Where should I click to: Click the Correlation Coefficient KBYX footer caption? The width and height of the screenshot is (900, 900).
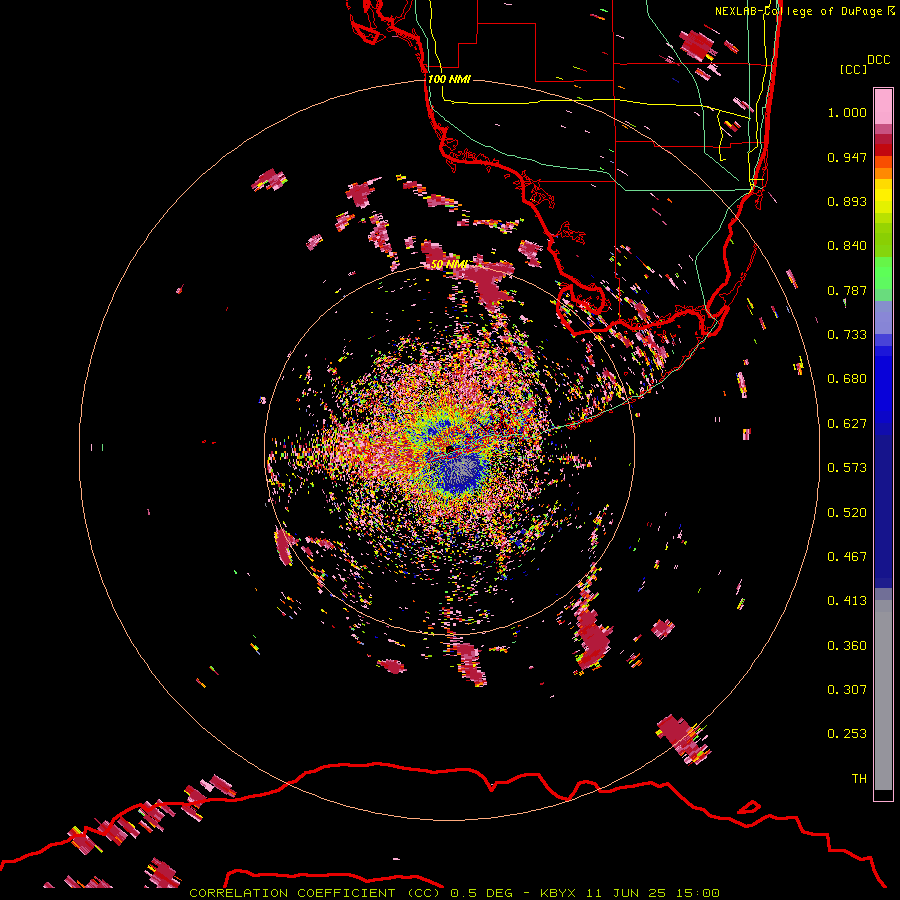[454, 893]
